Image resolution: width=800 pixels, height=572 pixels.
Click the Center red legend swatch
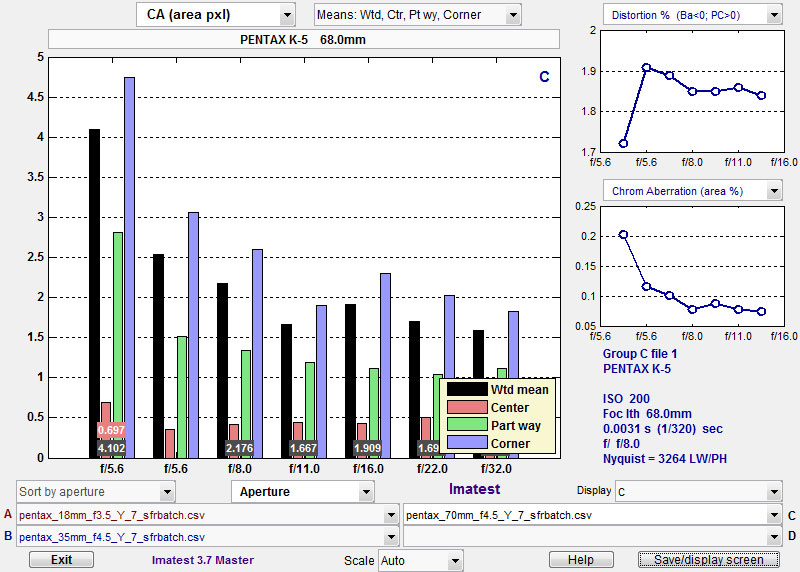click(467, 407)
